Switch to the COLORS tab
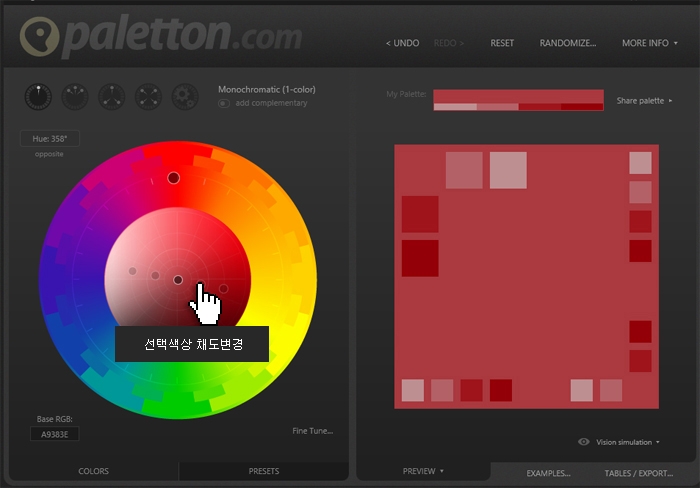This screenshot has width=700, height=488. click(x=93, y=471)
